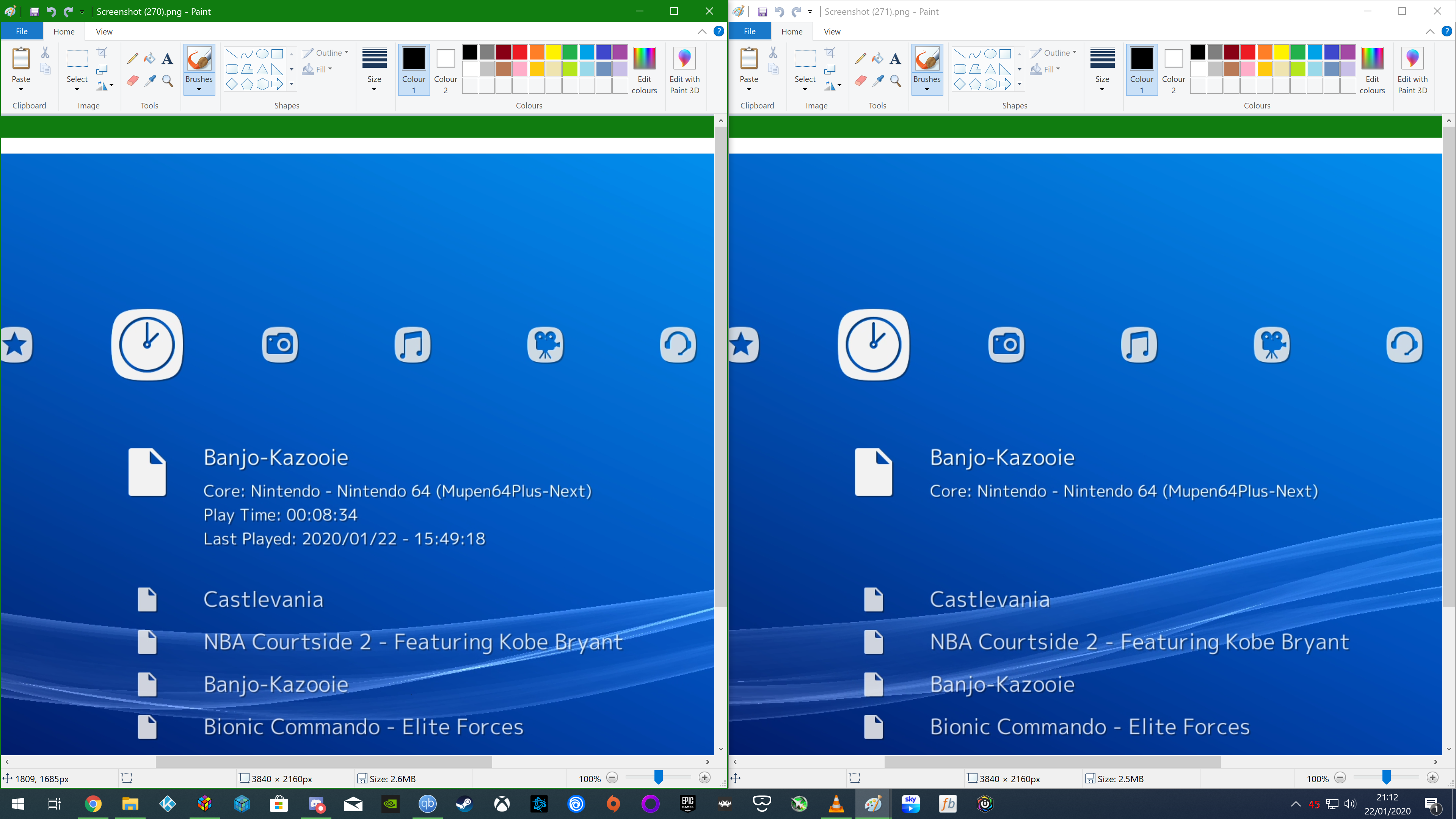1456x819 pixels.
Task: Click zoom slider handle in left Paint window
Action: 659,778
